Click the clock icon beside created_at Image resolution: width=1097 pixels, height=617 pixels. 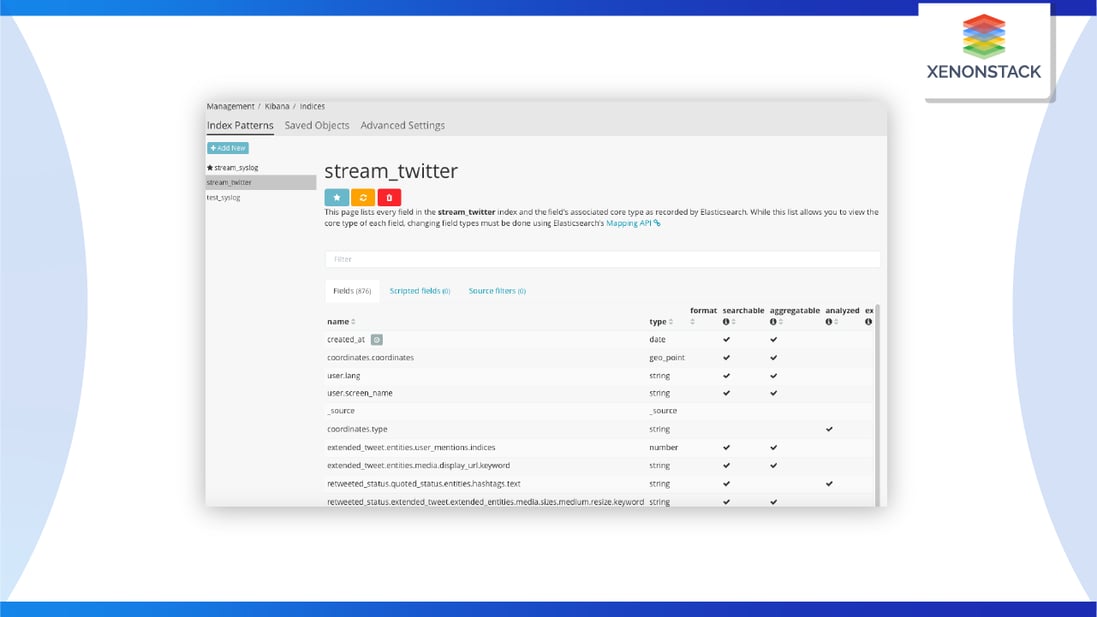(x=377, y=340)
